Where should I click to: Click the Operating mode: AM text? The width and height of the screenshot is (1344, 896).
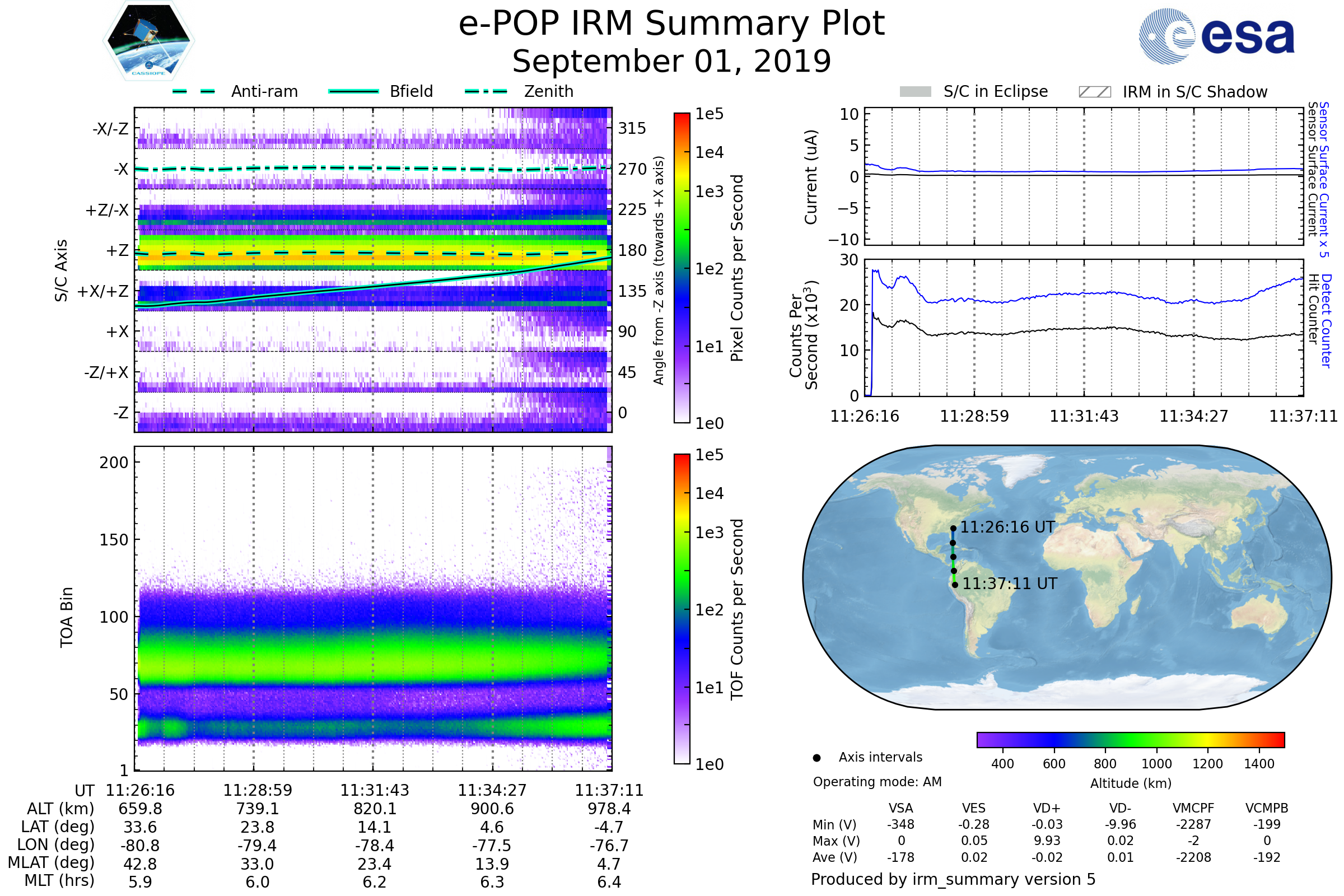point(877,782)
